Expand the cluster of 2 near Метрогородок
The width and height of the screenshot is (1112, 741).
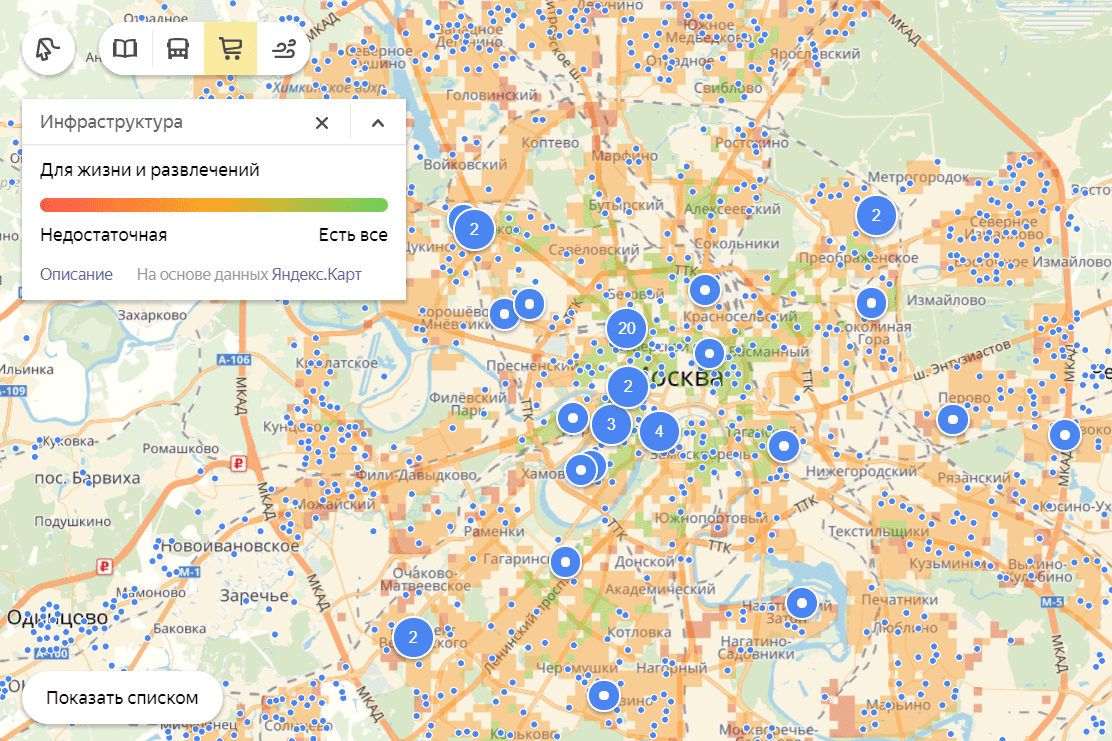pyautogui.click(x=876, y=214)
